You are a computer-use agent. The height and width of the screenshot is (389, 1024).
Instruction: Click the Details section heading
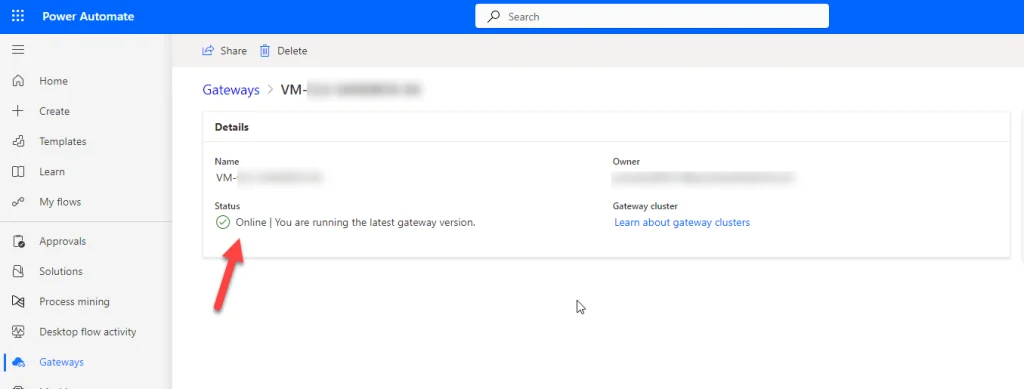[232, 127]
